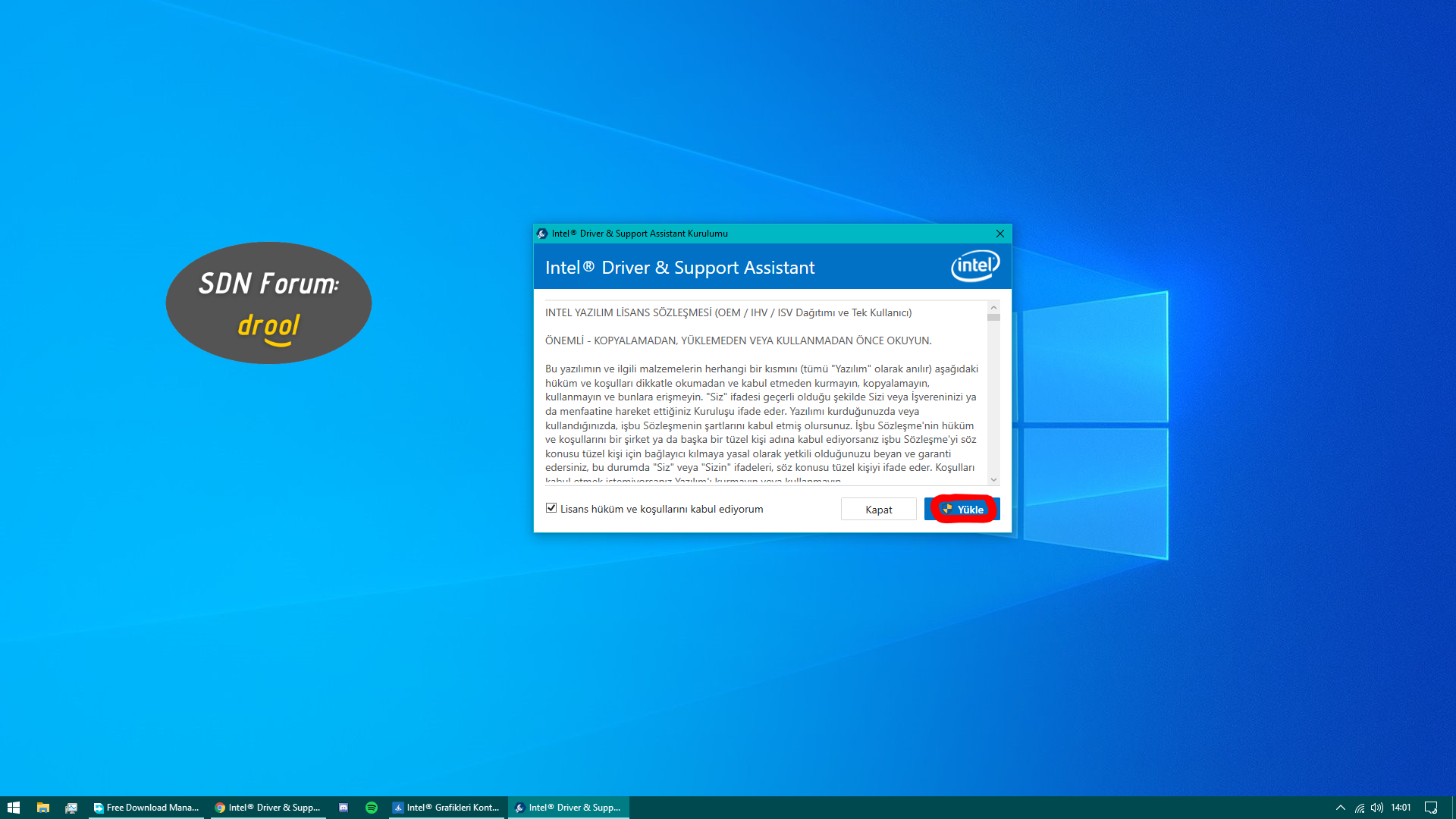Close the Intel installer dialog
Image resolution: width=1456 pixels, height=819 pixels.
pyautogui.click(x=999, y=234)
